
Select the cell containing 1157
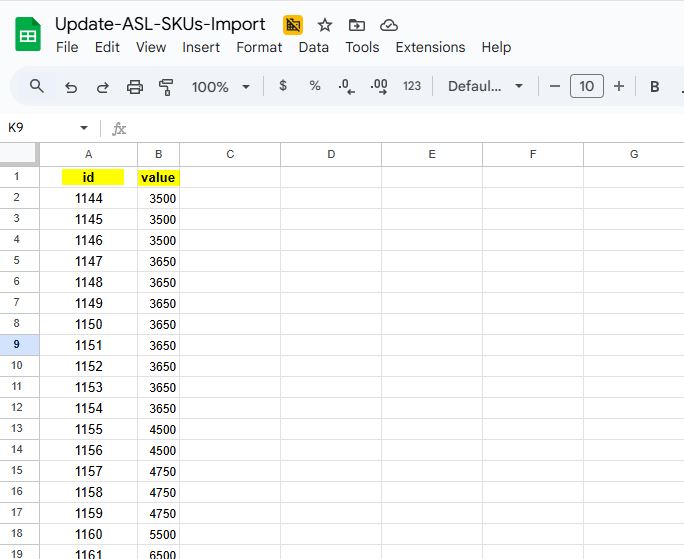coord(89,471)
